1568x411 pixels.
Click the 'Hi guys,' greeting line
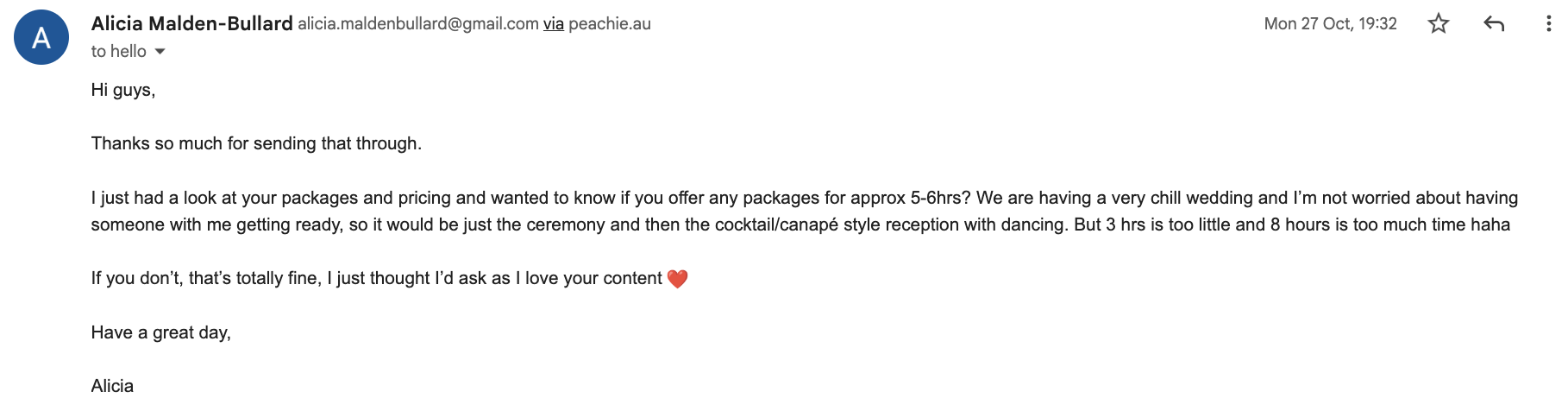123,90
